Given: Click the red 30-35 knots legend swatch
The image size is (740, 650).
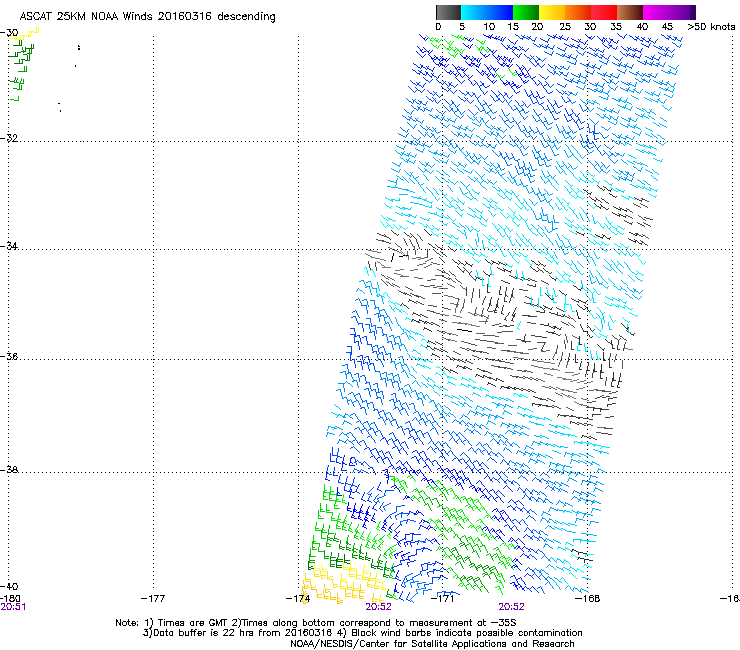Looking at the screenshot, I should click(604, 12).
